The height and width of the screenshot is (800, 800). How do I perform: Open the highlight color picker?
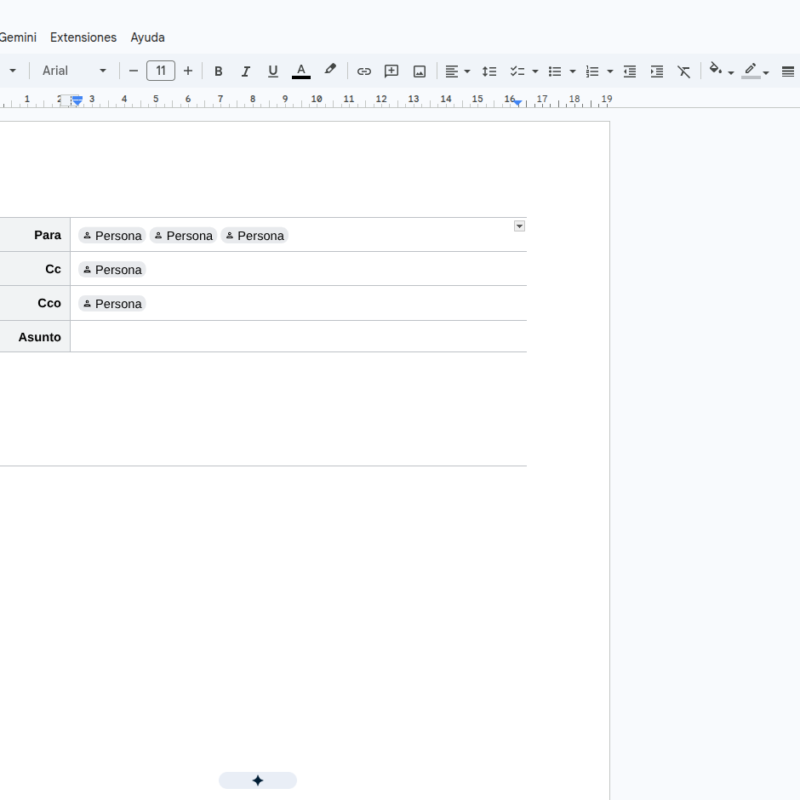[x=330, y=70]
